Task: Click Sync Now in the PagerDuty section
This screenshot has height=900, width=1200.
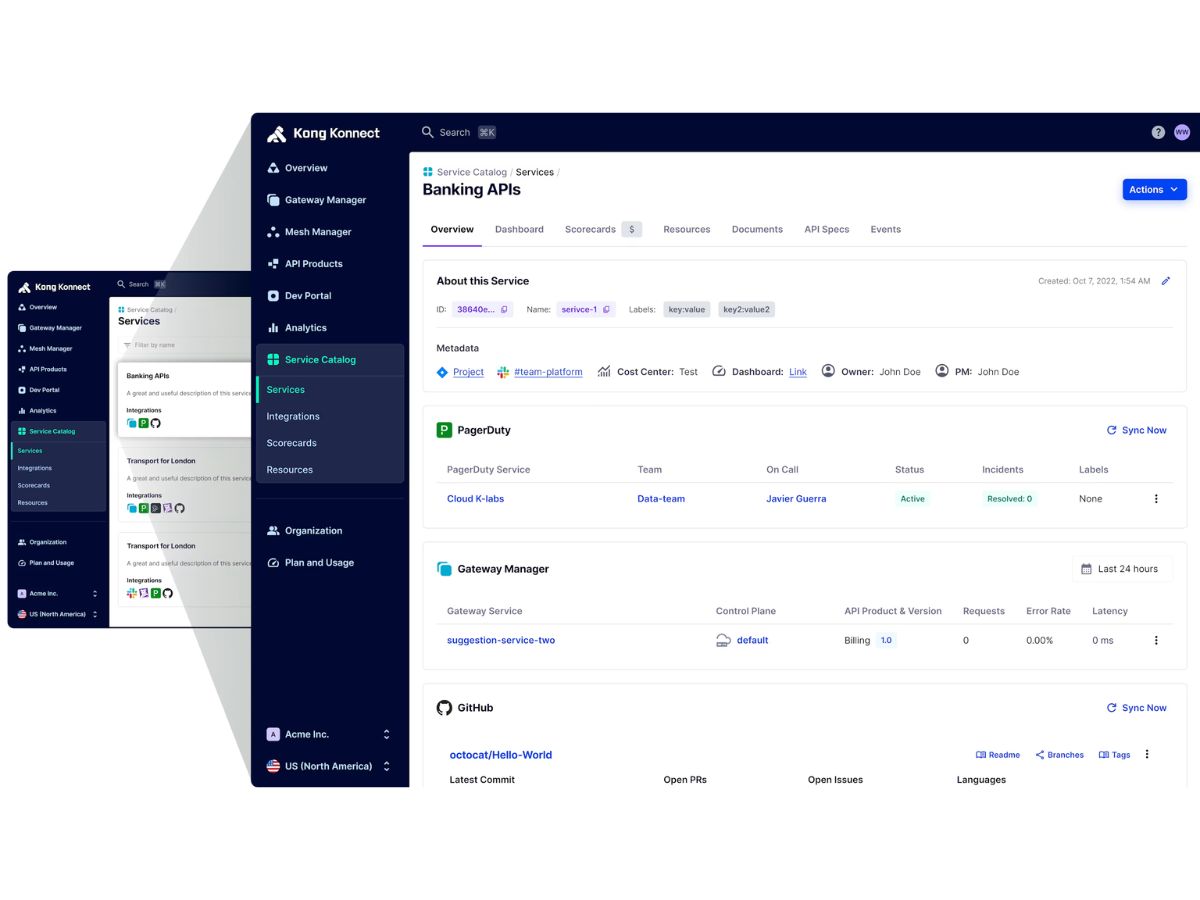Action: tap(1137, 430)
